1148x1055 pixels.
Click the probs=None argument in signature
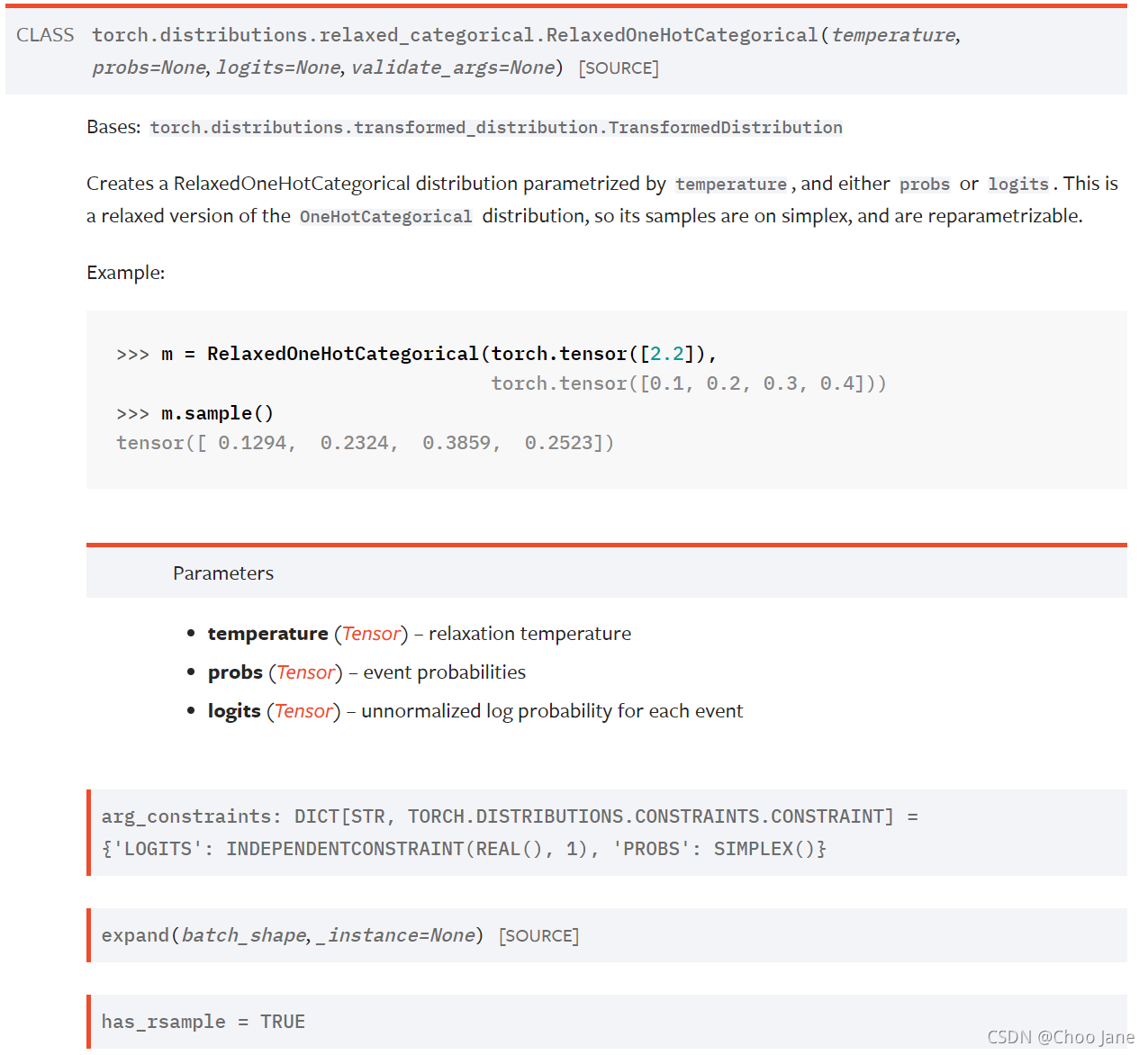(x=146, y=68)
